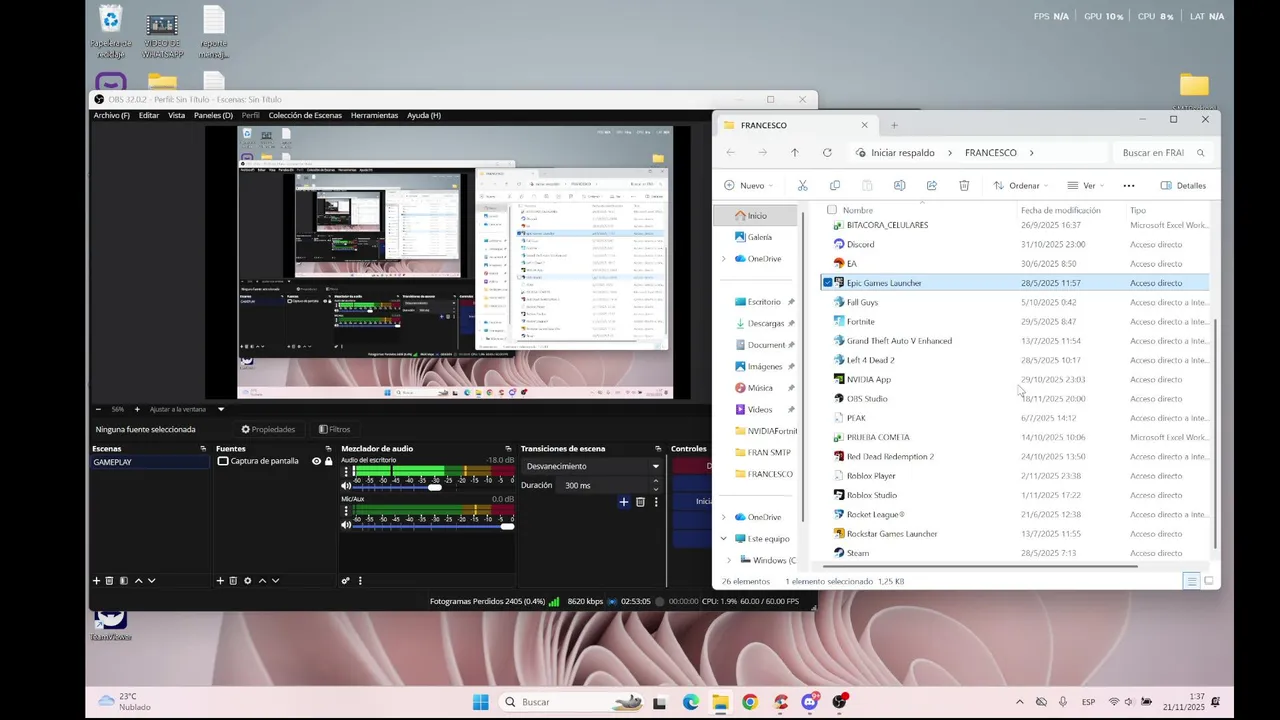Open OBS Paneles menu
Image resolution: width=1280 pixels, height=720 pixels.
point(213,115)
